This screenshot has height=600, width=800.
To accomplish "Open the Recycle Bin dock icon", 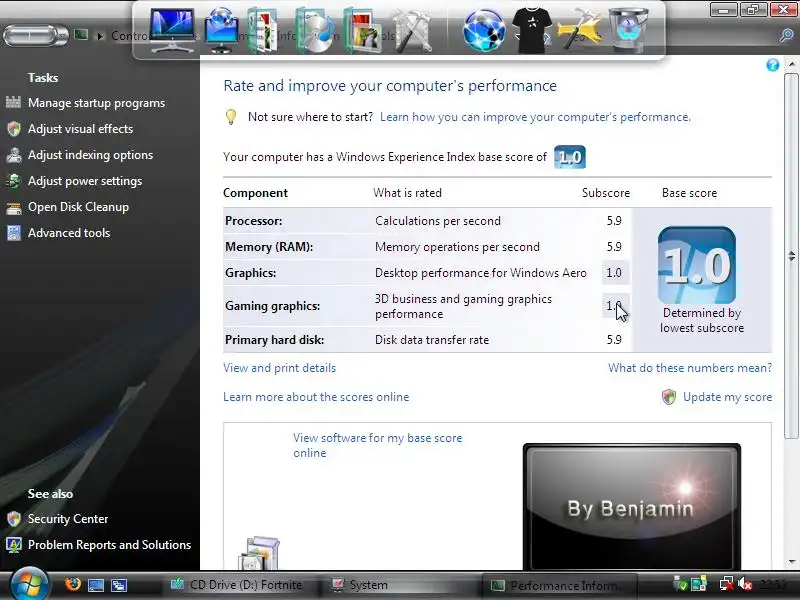I will click(629, 30).
